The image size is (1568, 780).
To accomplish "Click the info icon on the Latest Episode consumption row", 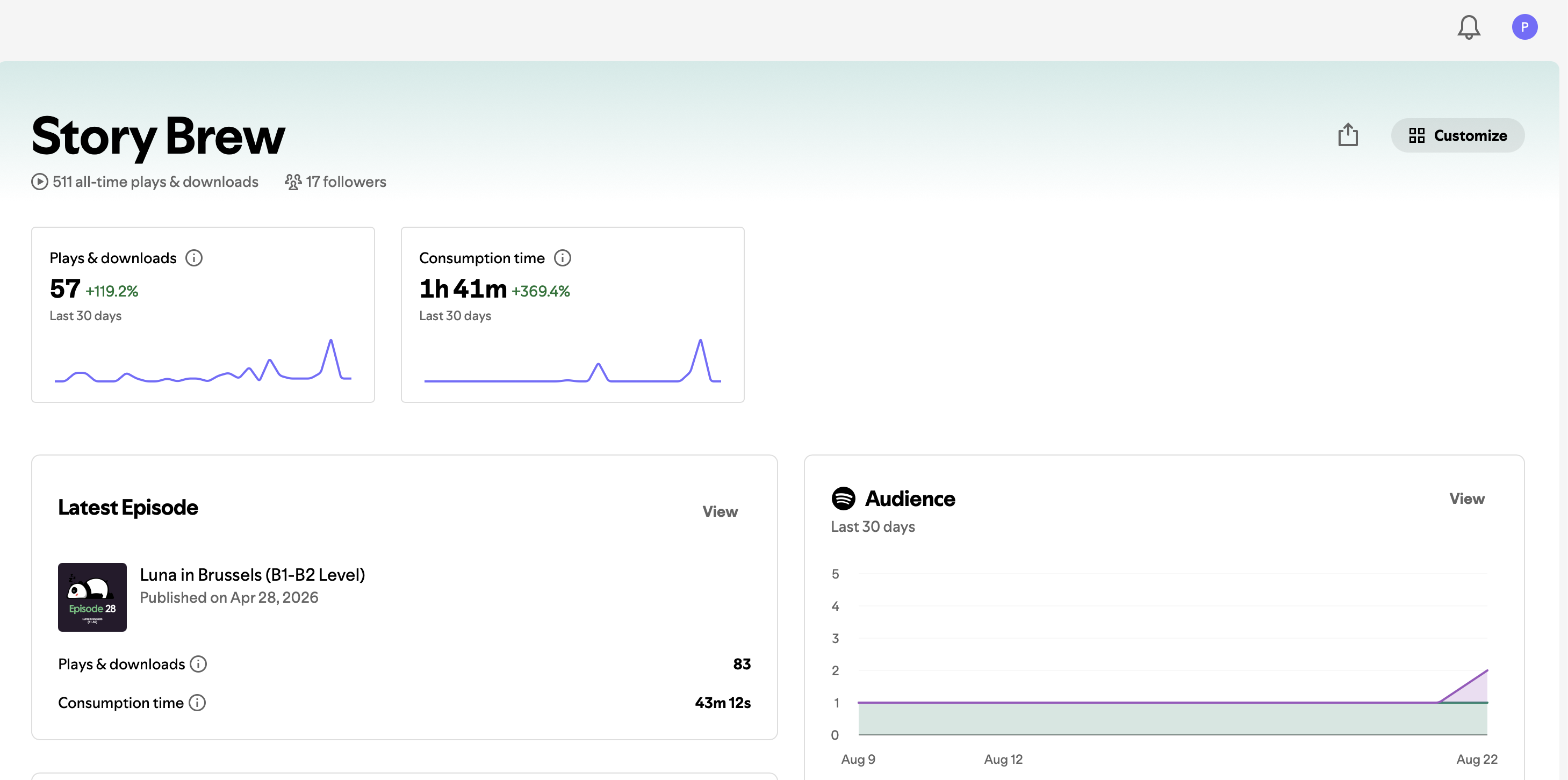I will tap(197, 703).
